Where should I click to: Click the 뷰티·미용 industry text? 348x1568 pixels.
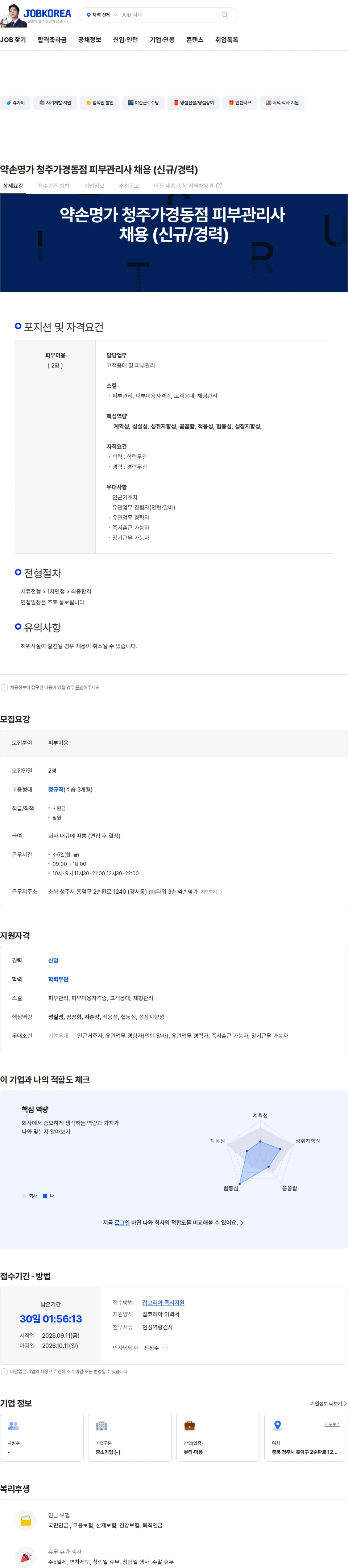[193, 1452]
